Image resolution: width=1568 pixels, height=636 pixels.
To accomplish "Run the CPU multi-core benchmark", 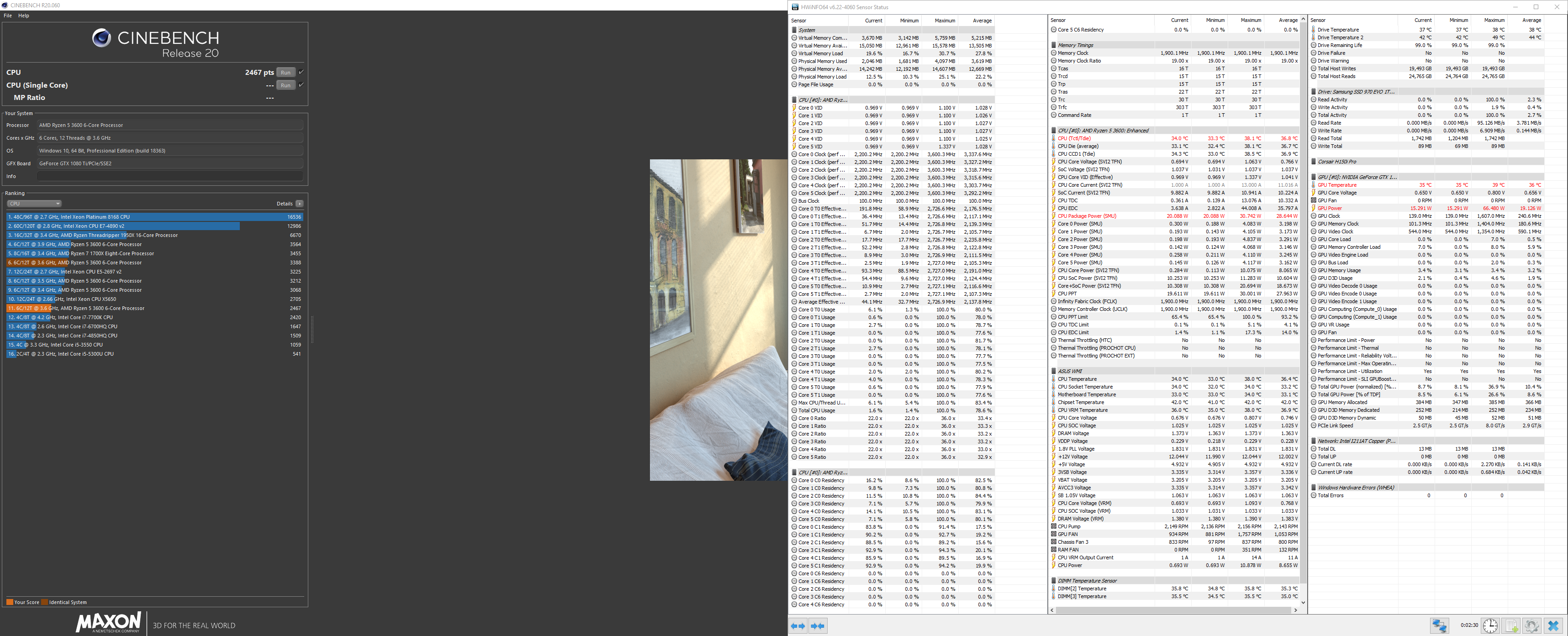I will [285, 73].
